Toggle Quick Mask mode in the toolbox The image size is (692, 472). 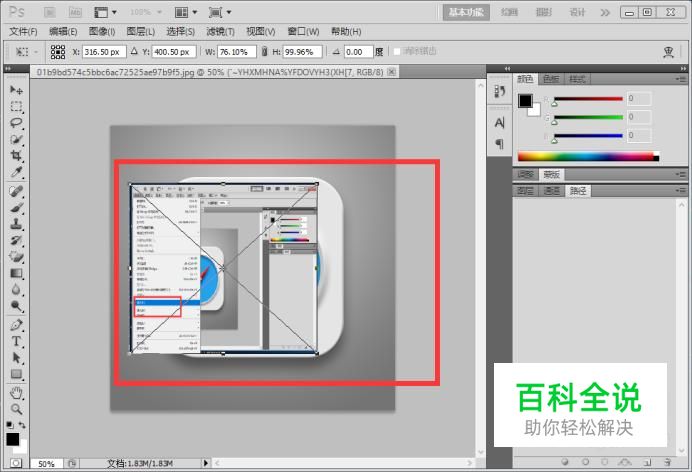point(16,463)
